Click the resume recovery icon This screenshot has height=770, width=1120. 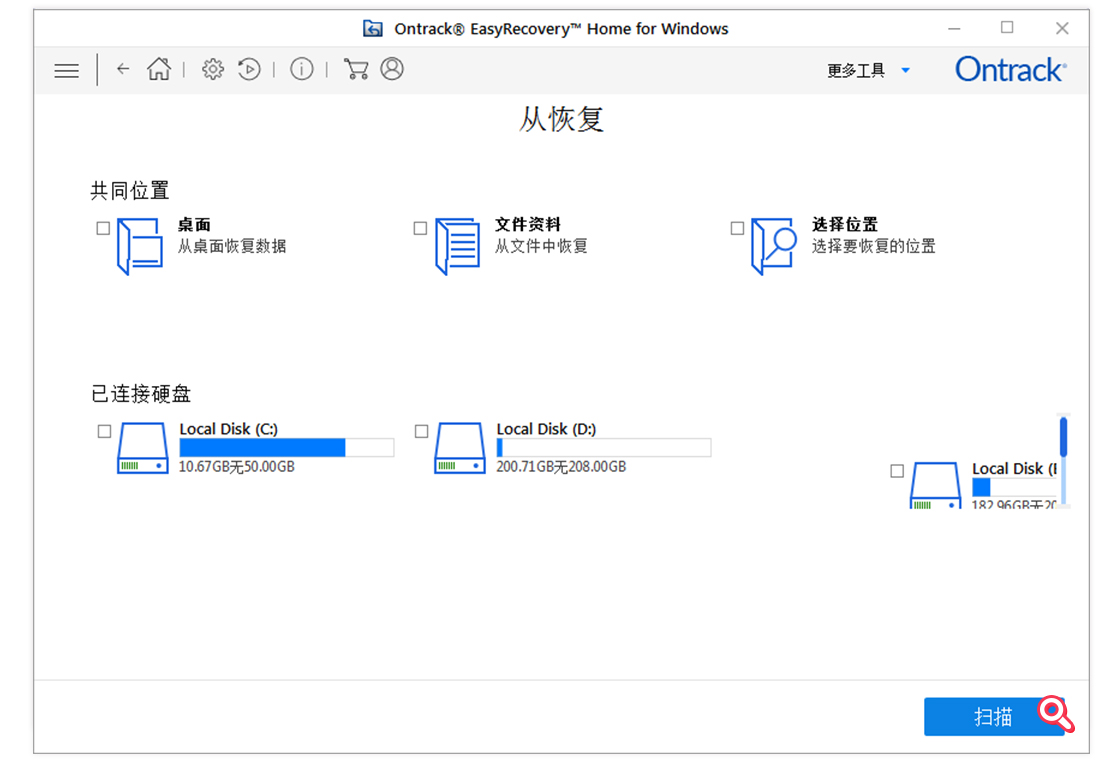(x=249, y=69)
